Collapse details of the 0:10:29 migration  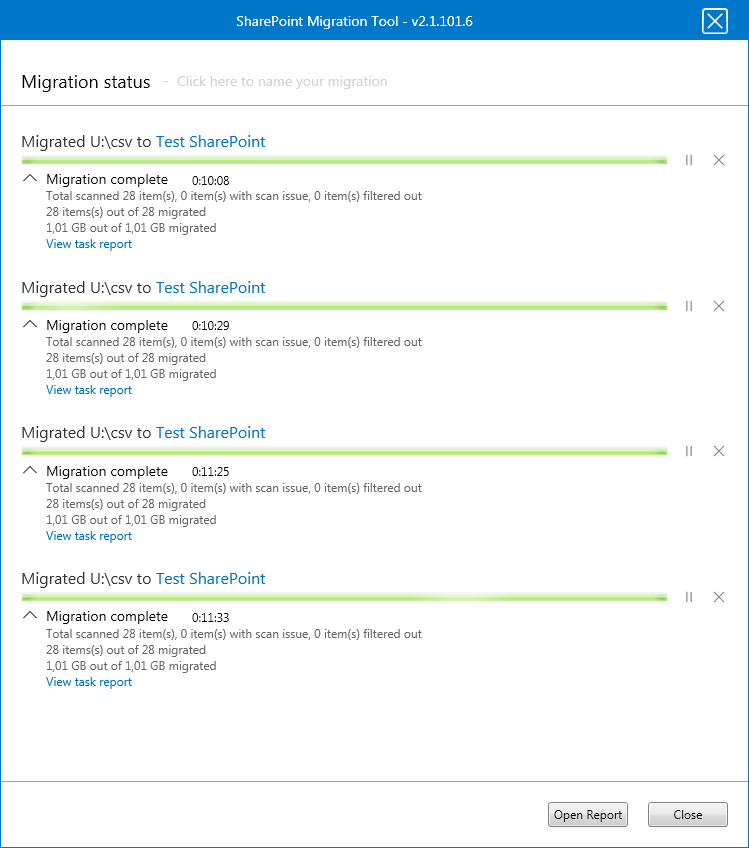[30, 325]
